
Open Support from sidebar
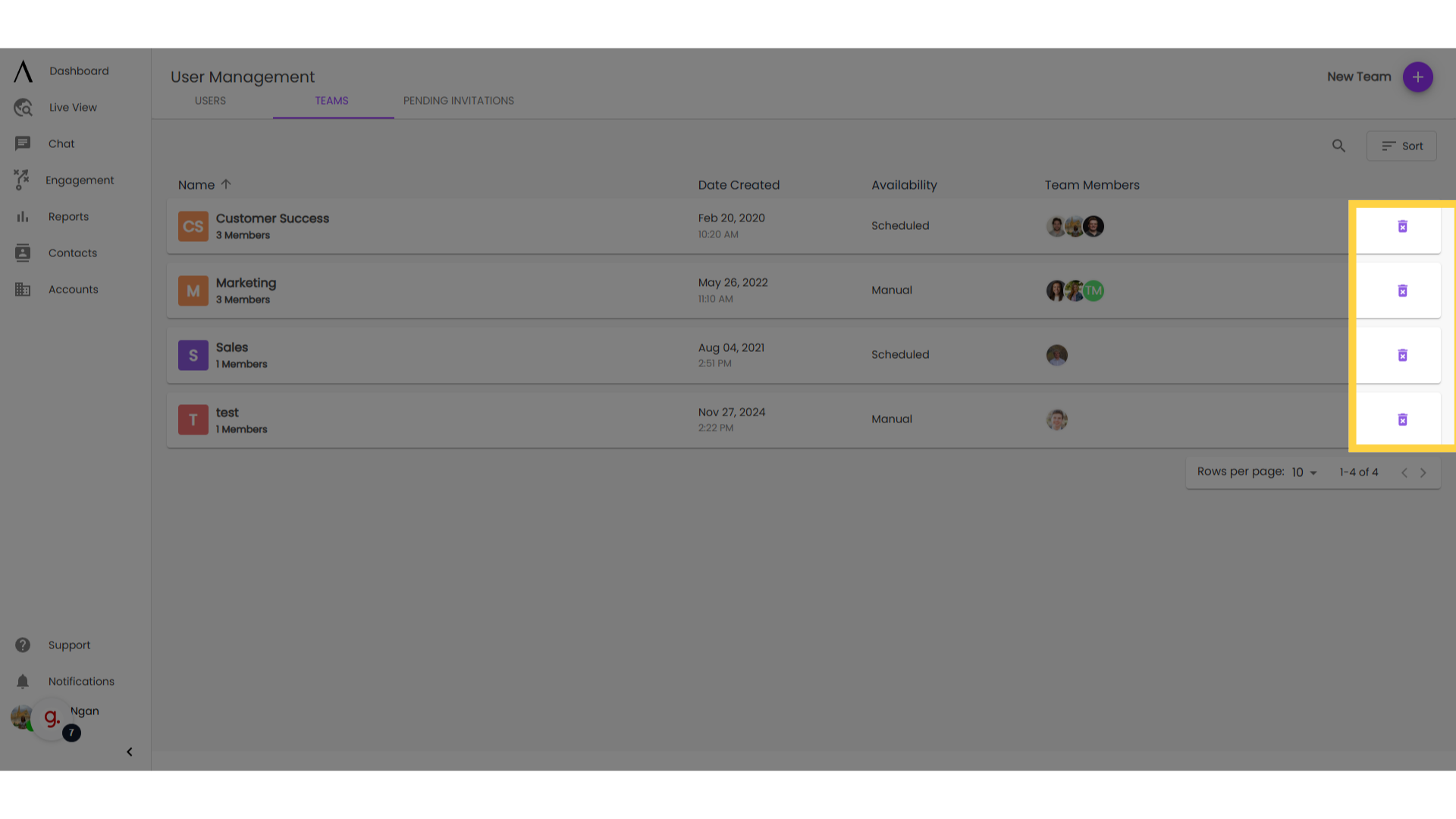pyautogui.click(x=69, y=644)
